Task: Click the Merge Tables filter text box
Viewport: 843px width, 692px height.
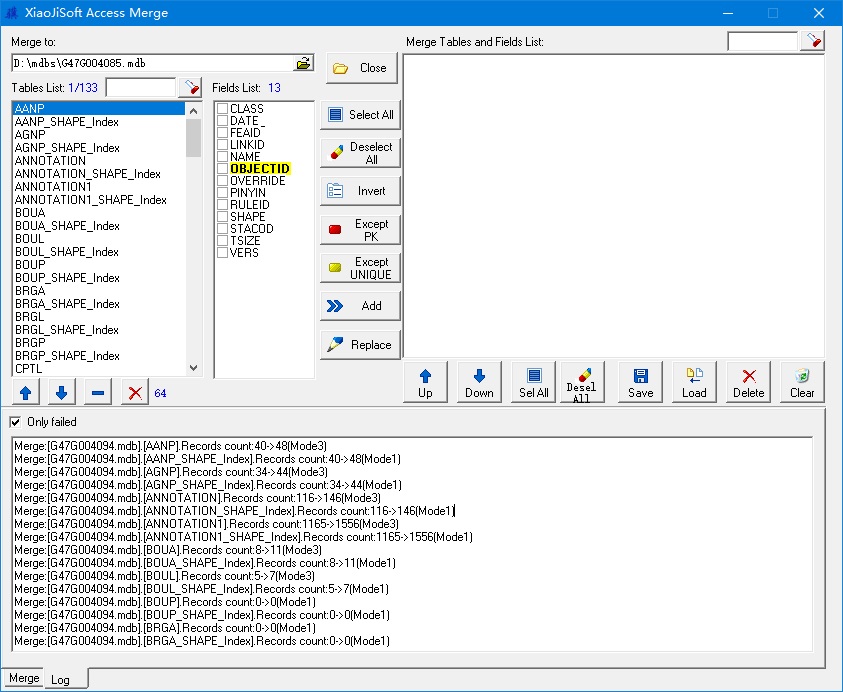Action: pyautogui.click(x=762, y=41)
